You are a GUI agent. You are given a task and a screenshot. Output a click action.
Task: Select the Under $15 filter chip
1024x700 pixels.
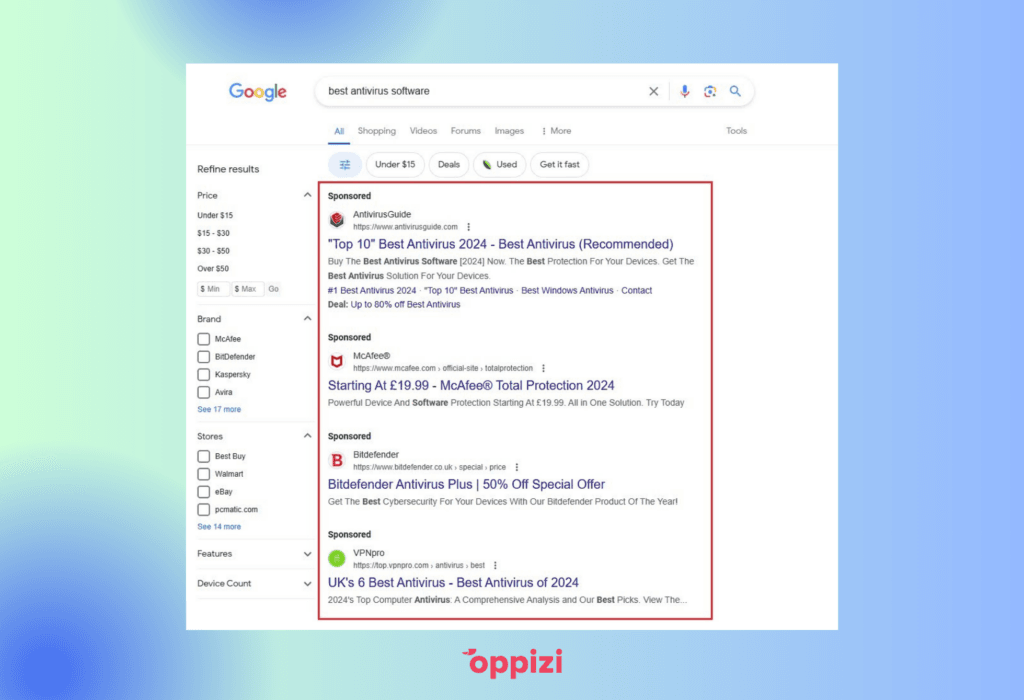click(395, 165)
